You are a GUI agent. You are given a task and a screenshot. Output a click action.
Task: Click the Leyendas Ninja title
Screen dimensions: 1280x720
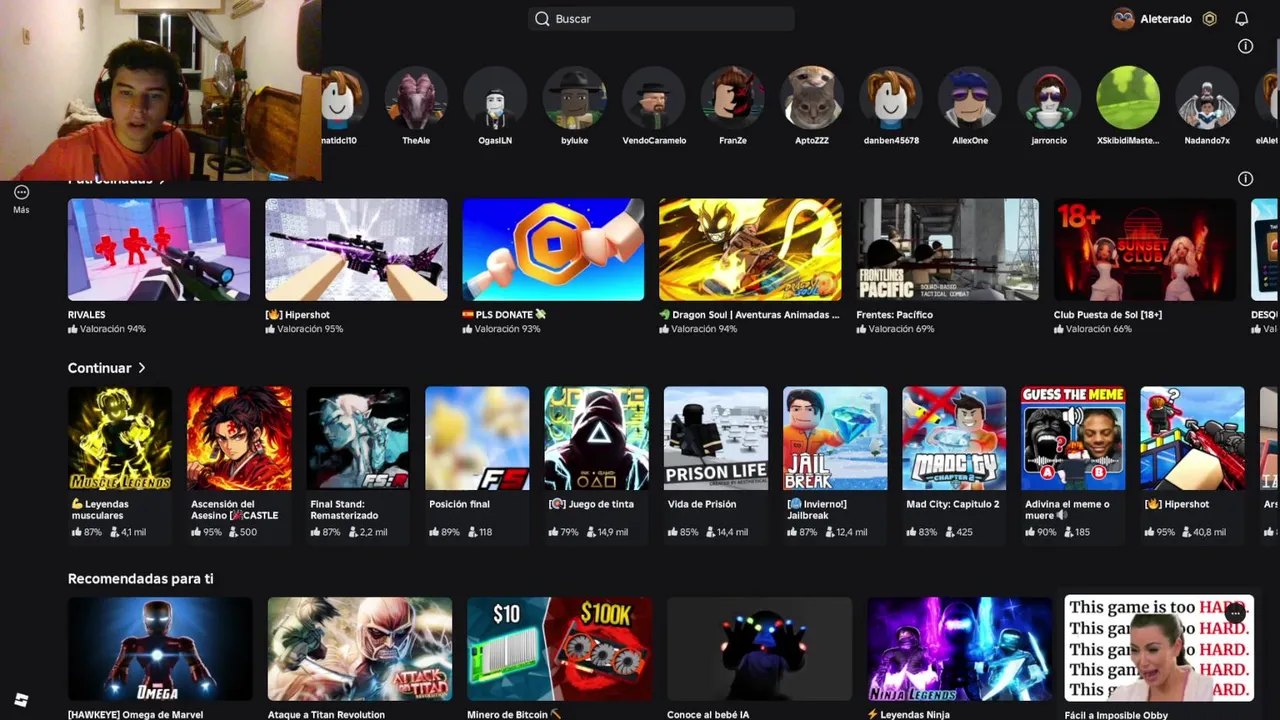click(x=908, y=714)
